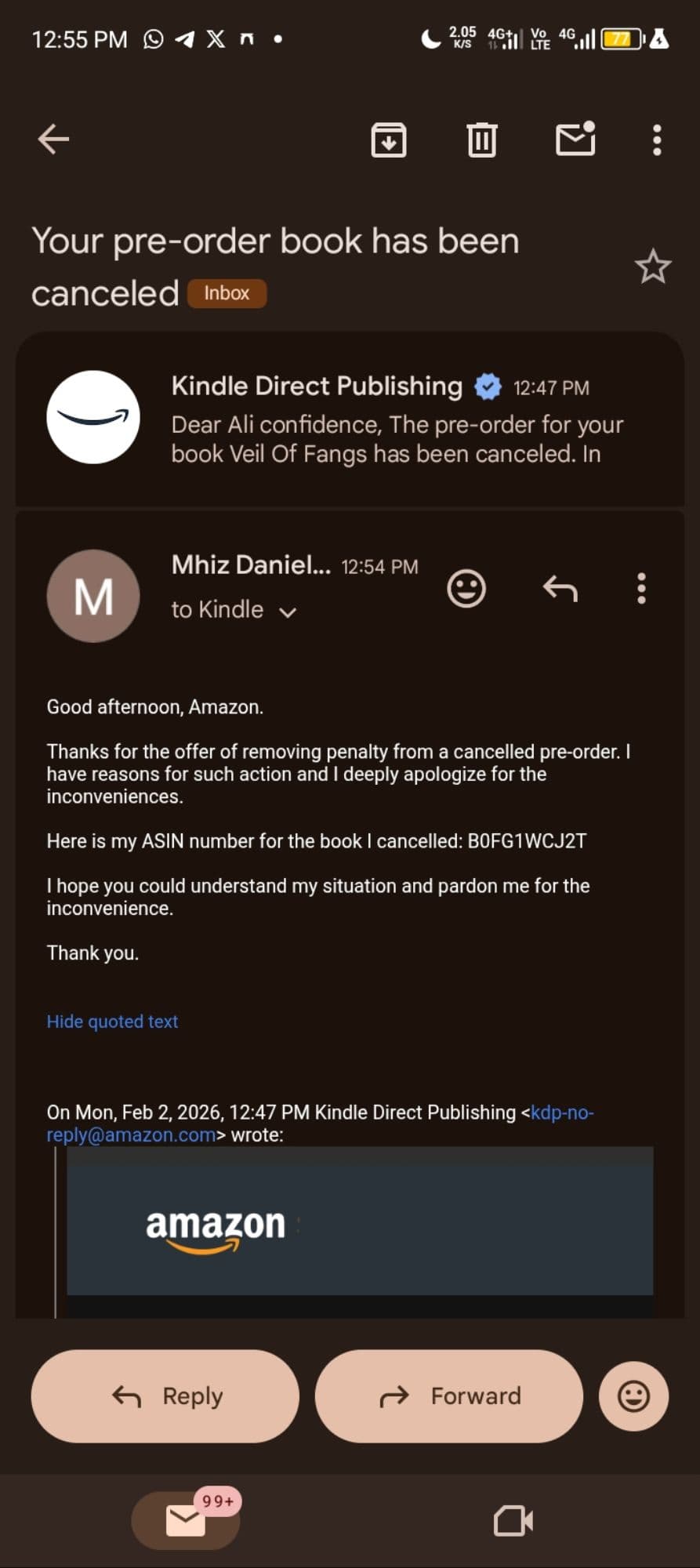Add emoji reaction to Mhiz Daniel's message
Image resolution: width=700 pixels, height=1568 pixels.
466,589
